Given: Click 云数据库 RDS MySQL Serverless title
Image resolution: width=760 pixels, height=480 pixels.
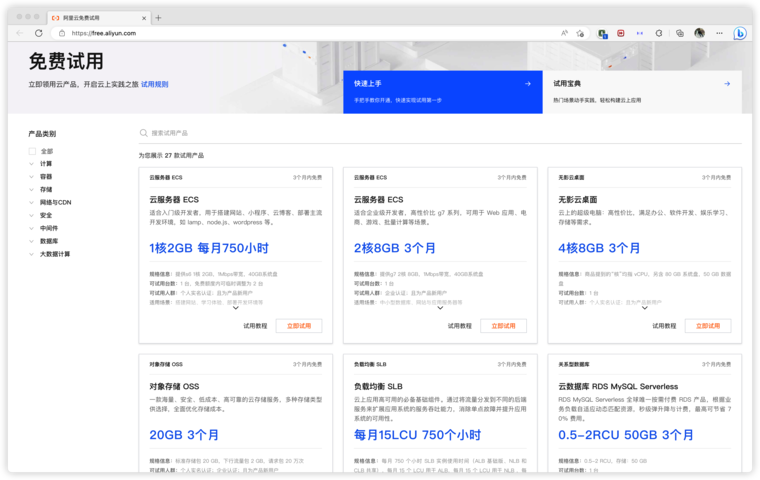Looking at the screenshot, I should (x=618, y=386).
